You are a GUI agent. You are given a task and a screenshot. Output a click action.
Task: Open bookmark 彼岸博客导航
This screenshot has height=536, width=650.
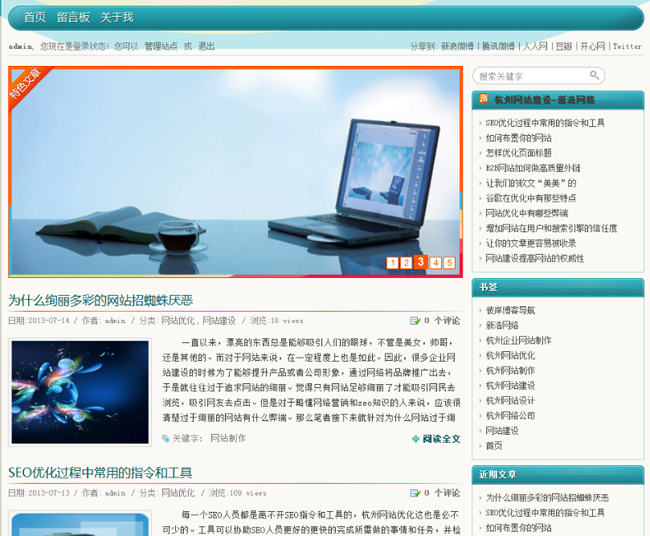(510, 310)
